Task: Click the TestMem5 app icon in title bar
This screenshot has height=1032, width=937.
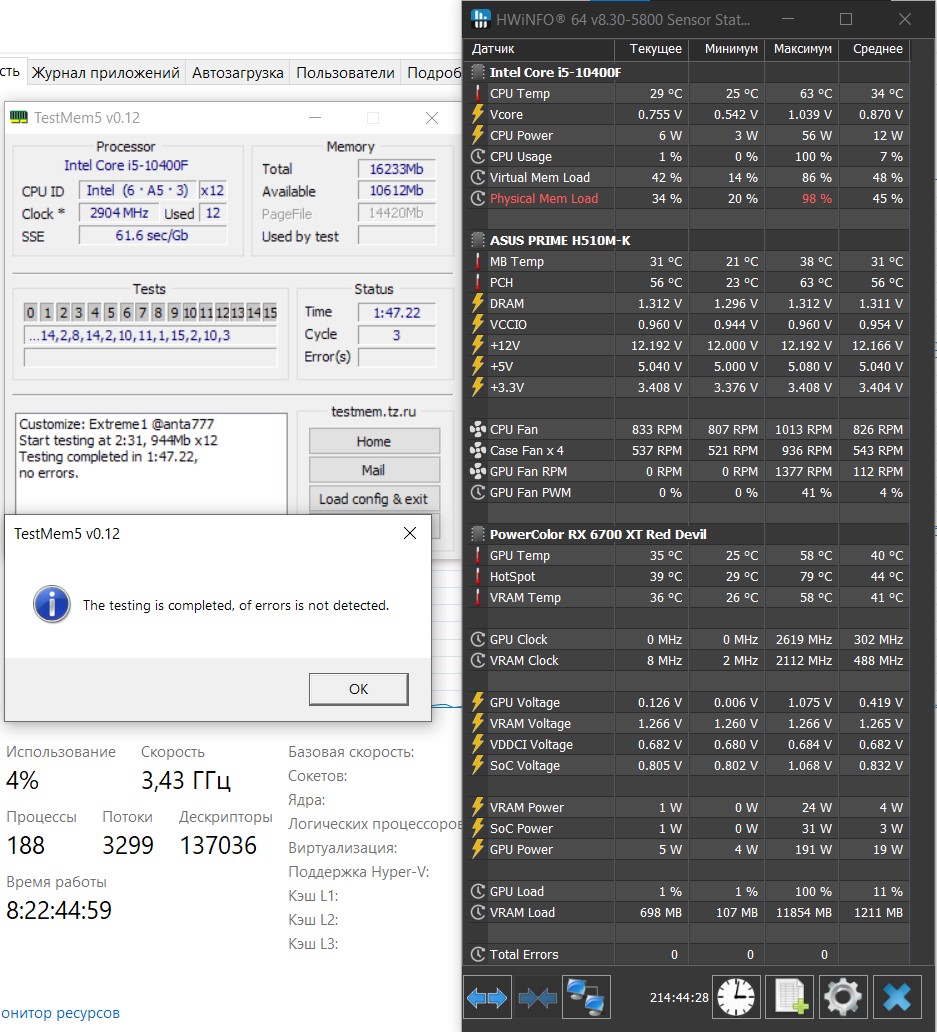Action: [x=18, y=118]
